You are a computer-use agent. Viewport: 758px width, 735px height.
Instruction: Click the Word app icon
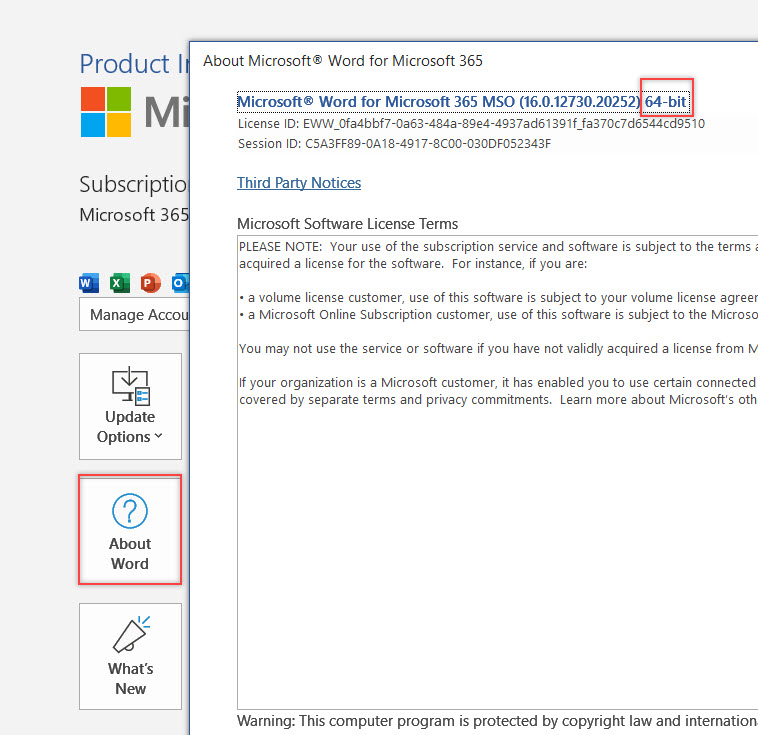coord(89,283)
